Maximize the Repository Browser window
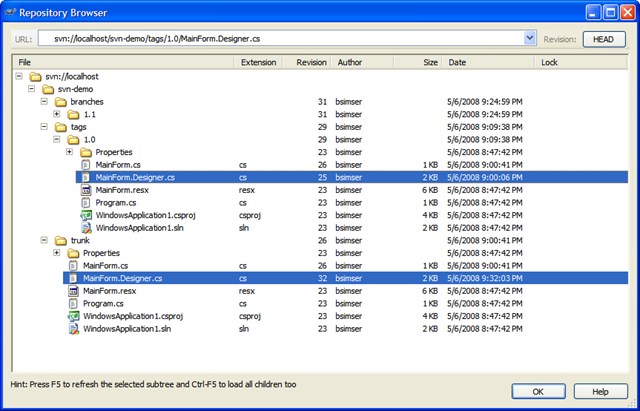The image size is (640, 411). coord(611,13)
